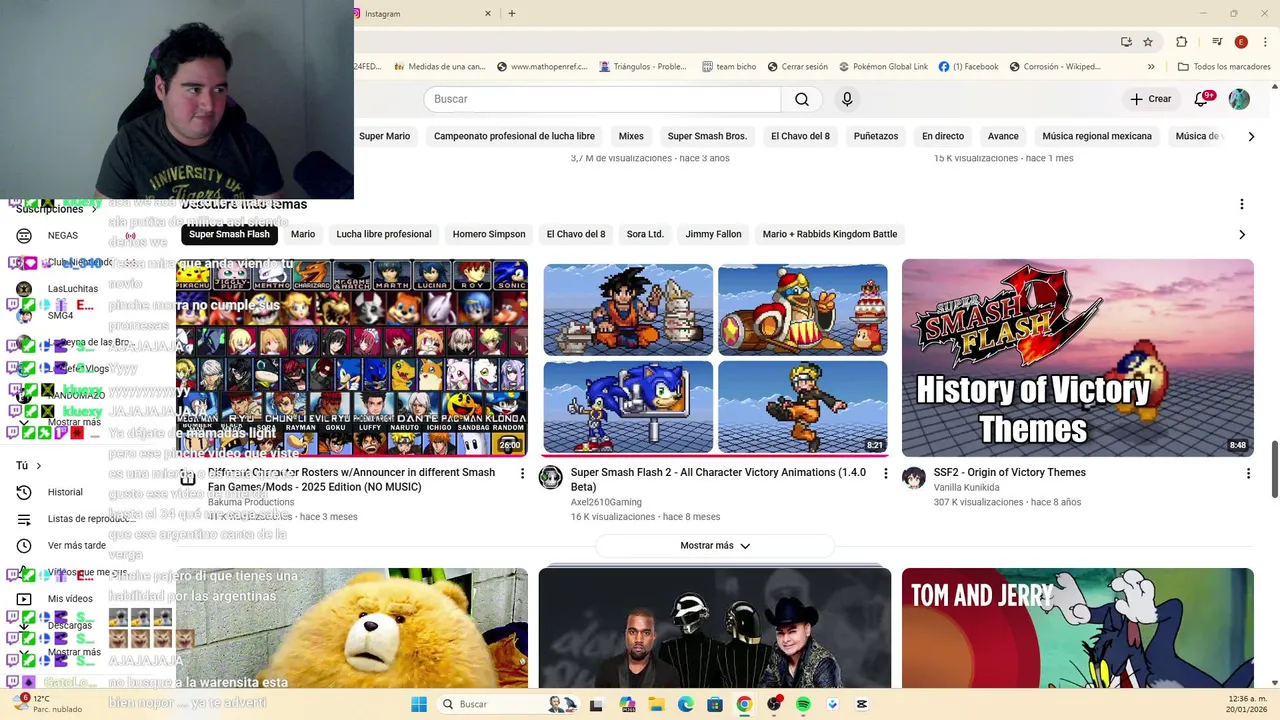Image resolution: width=1280 pixels, height=720 pixels.
Task: Expand videos with the Mostrar más button
Action: point(715,546)
